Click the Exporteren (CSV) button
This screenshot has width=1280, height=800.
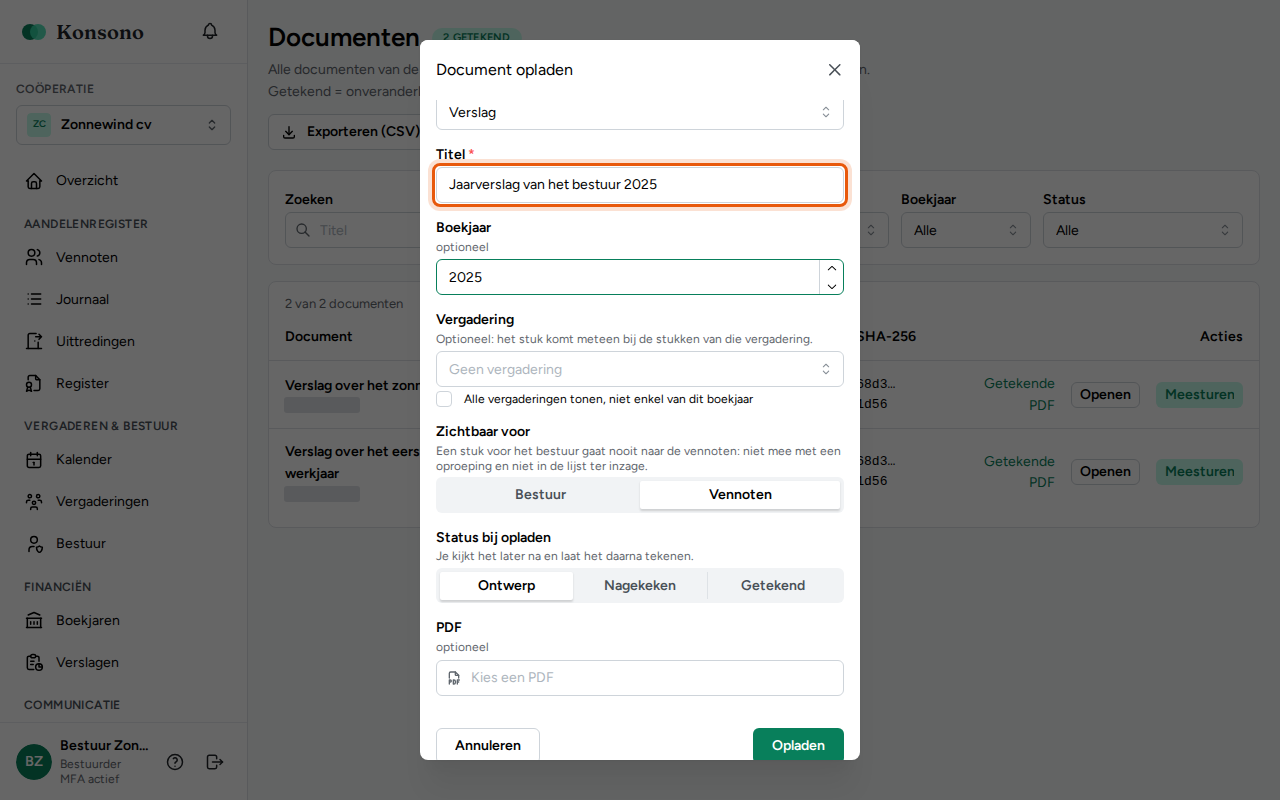(x=344, y=132)
